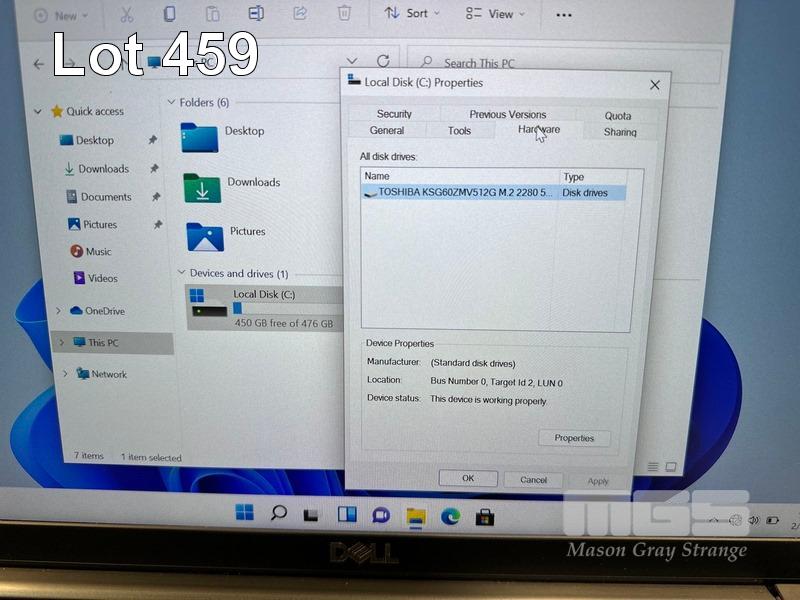Switch to the Security tab
This screenshot has width=800, height=600.
394,114
